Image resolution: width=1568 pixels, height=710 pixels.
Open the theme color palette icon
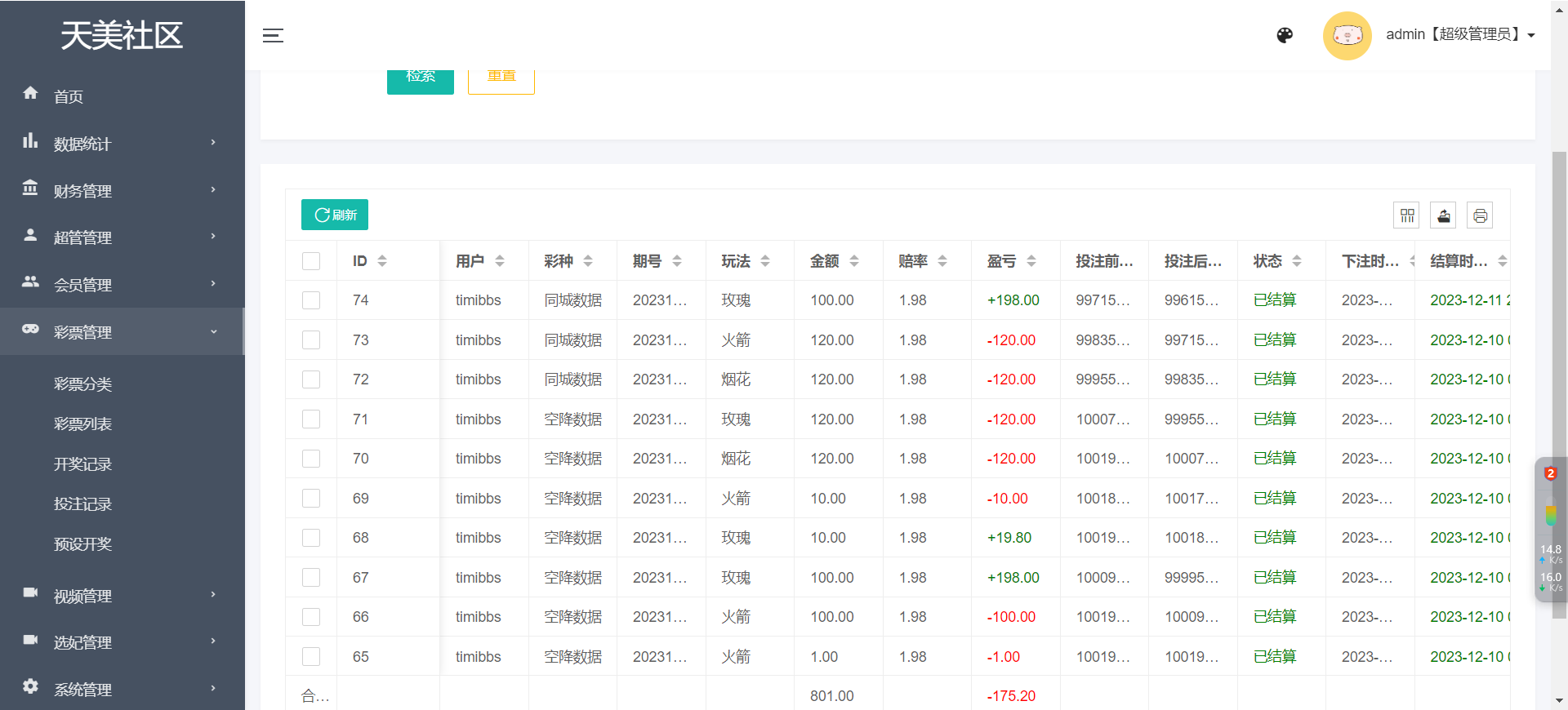tap(1285, 35)
